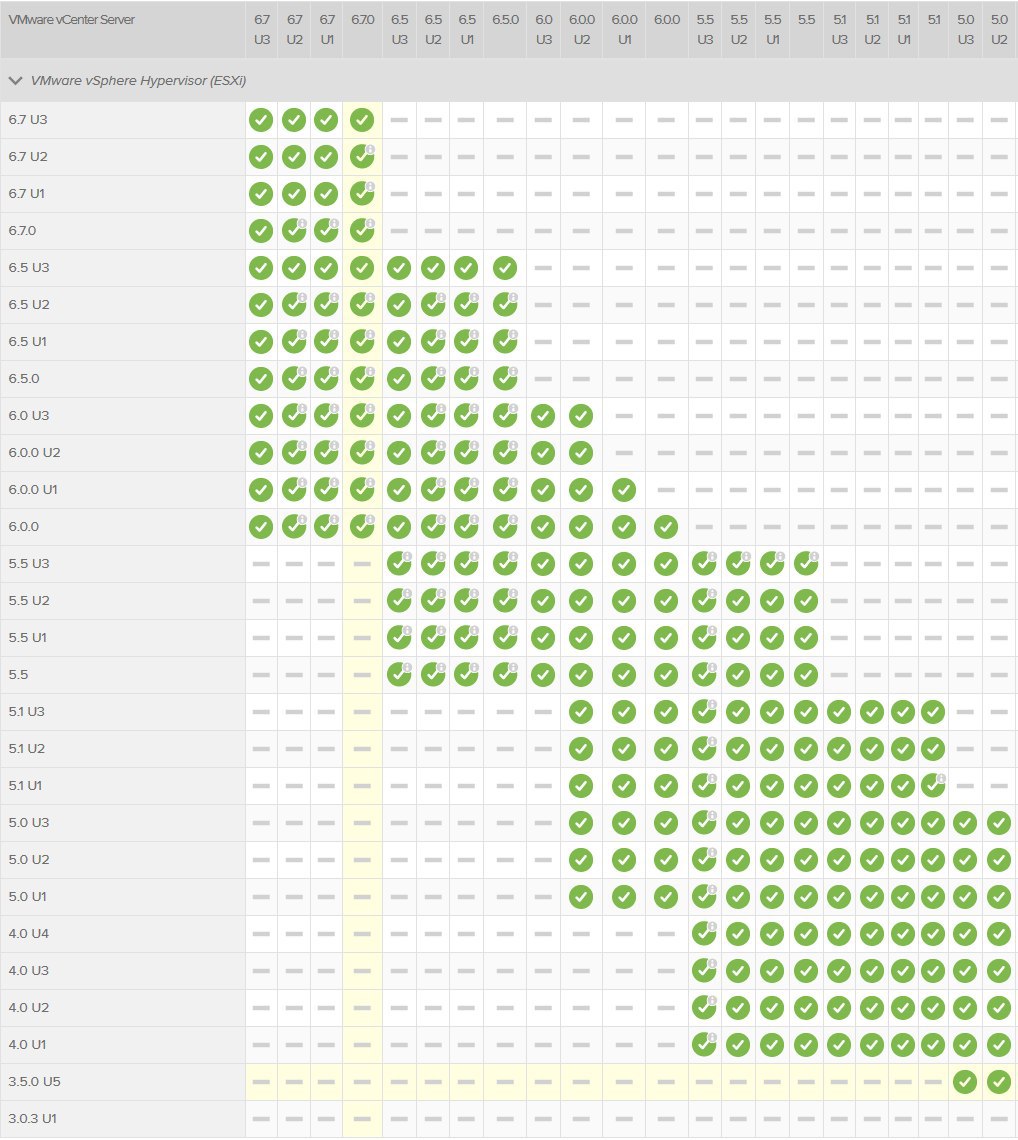Click checkmark for ESXi 6.0.0 under vCenter 6.0.0
The image size is (1018, 1140).
[665, 527]
